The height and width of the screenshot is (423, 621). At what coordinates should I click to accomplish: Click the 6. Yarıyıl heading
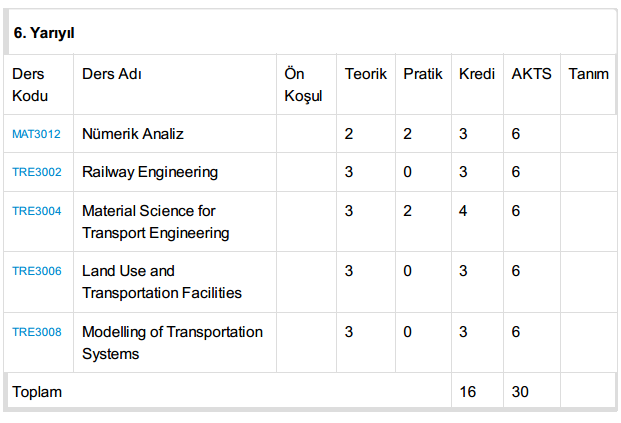(44, 34)
